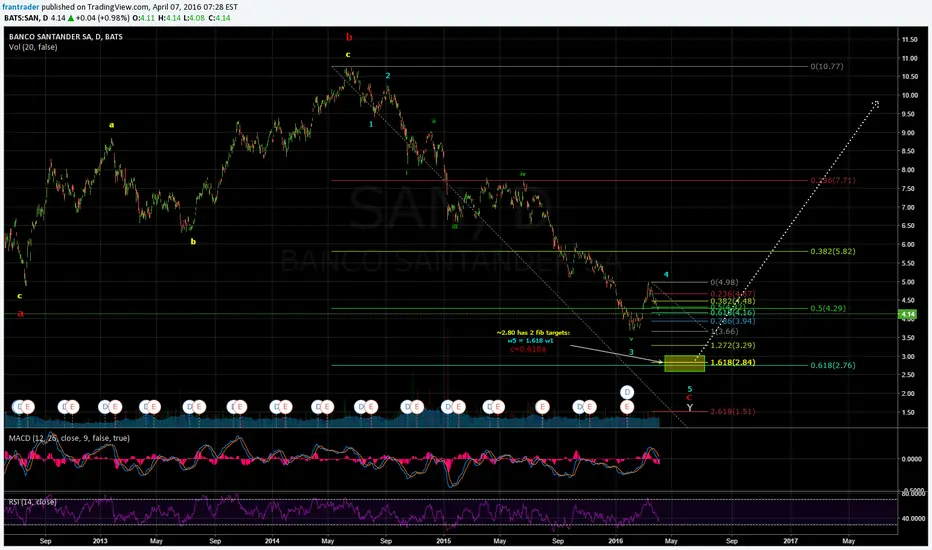
Task: Click the green 4.14 current price tag
Action: [x=908, y=314]
